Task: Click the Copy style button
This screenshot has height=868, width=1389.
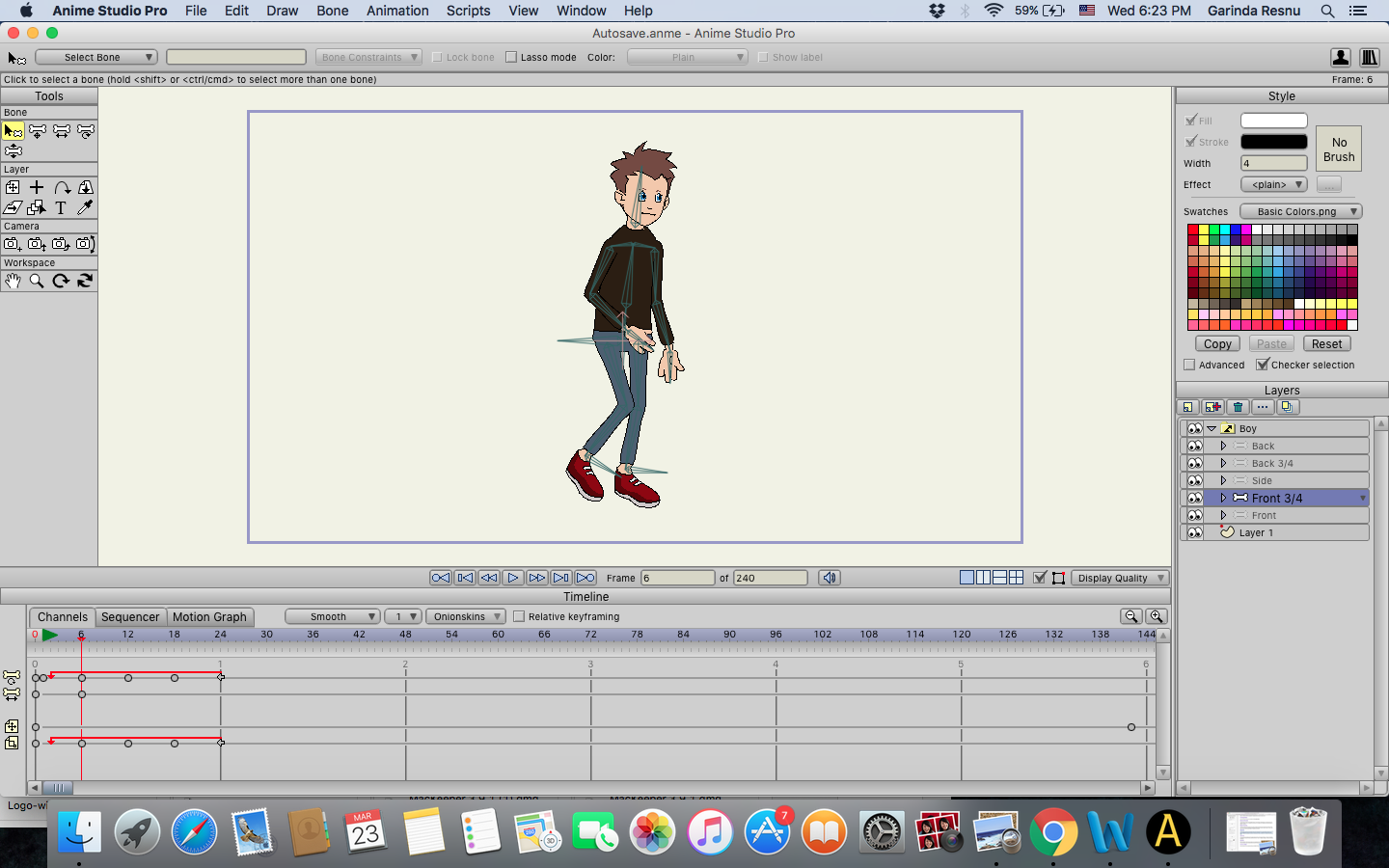Action: [x=1217, y=343]
